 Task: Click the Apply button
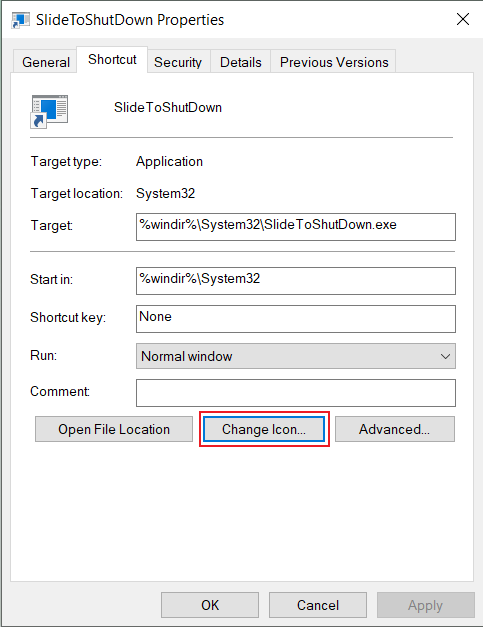pos(425,605)
